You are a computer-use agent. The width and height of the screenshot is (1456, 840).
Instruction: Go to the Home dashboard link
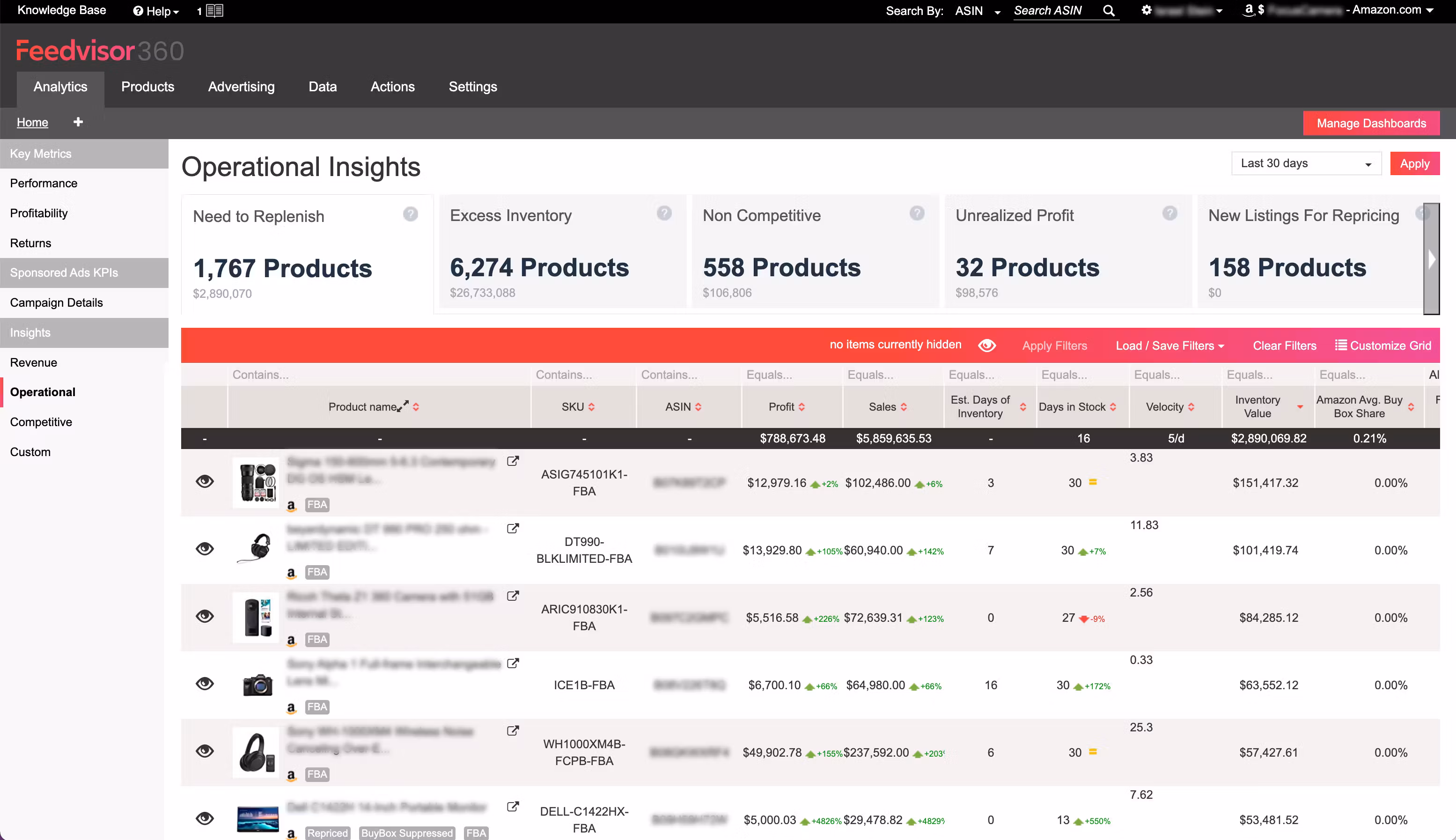[x=32, y=122]
